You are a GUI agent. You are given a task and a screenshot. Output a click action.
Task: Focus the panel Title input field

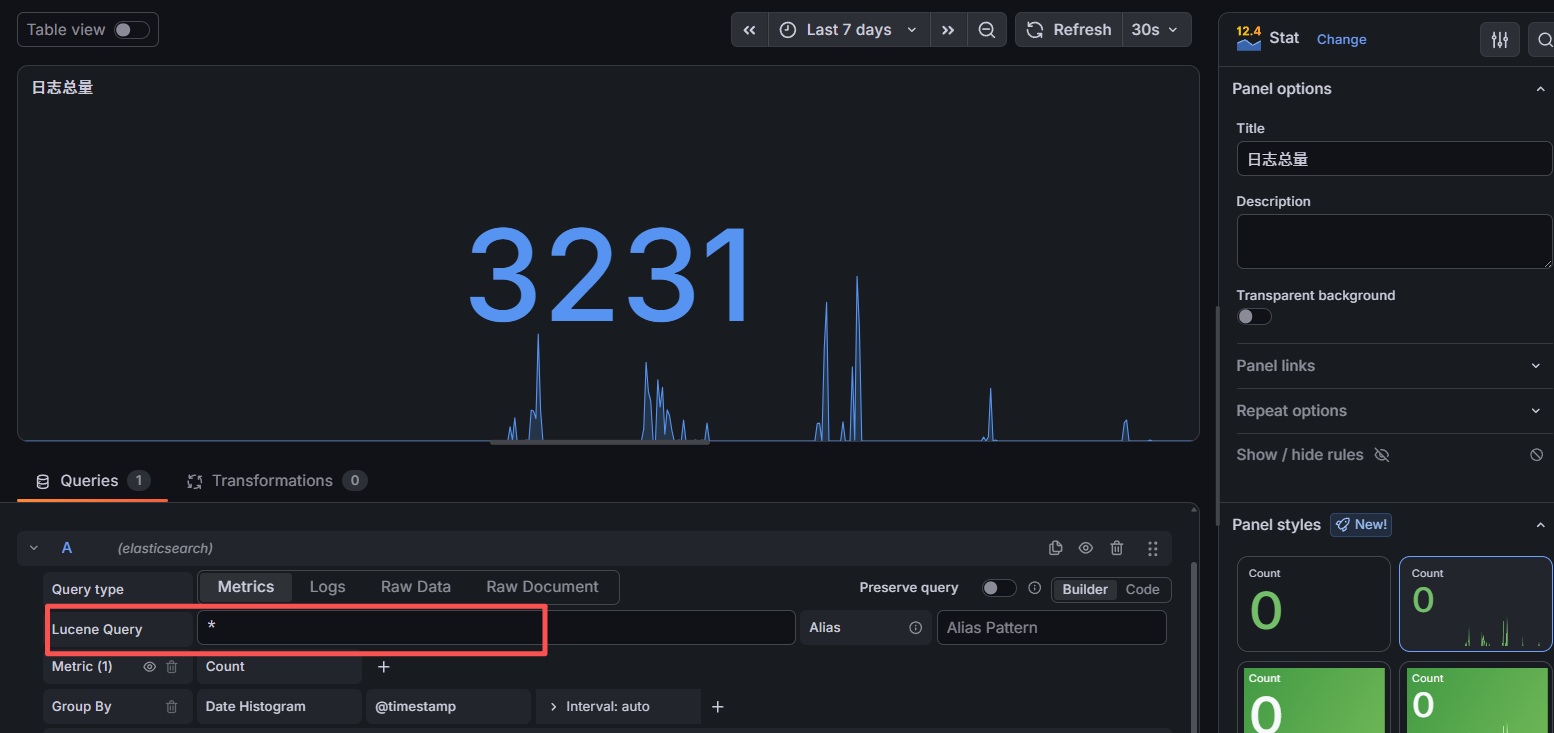pos(1394,158)
